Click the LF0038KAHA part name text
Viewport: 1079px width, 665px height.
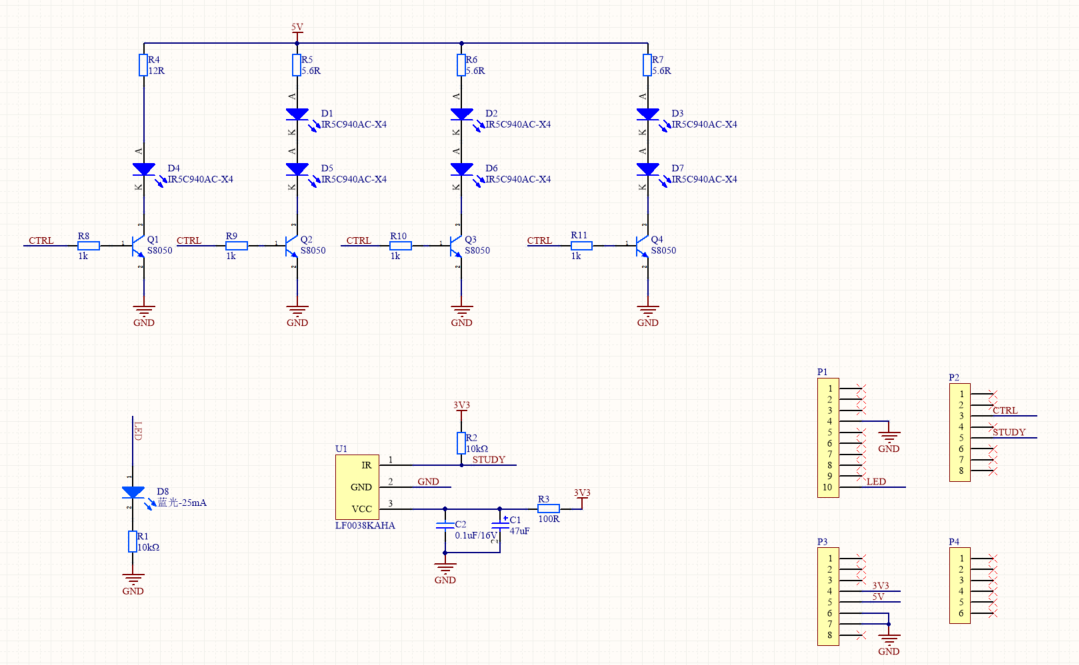pos(365,525)
